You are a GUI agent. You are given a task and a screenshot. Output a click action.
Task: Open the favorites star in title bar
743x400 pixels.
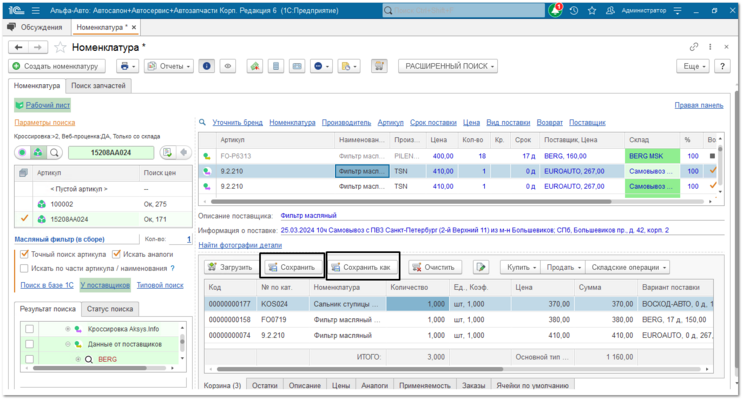[x=592, y=10]
